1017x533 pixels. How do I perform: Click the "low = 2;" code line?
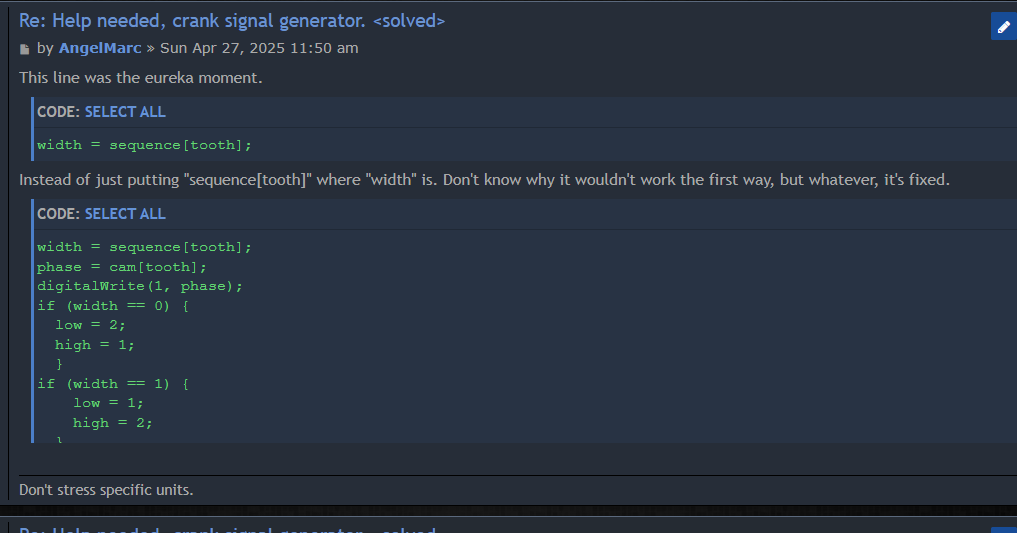pyautogui.click(x=91, y=325)
